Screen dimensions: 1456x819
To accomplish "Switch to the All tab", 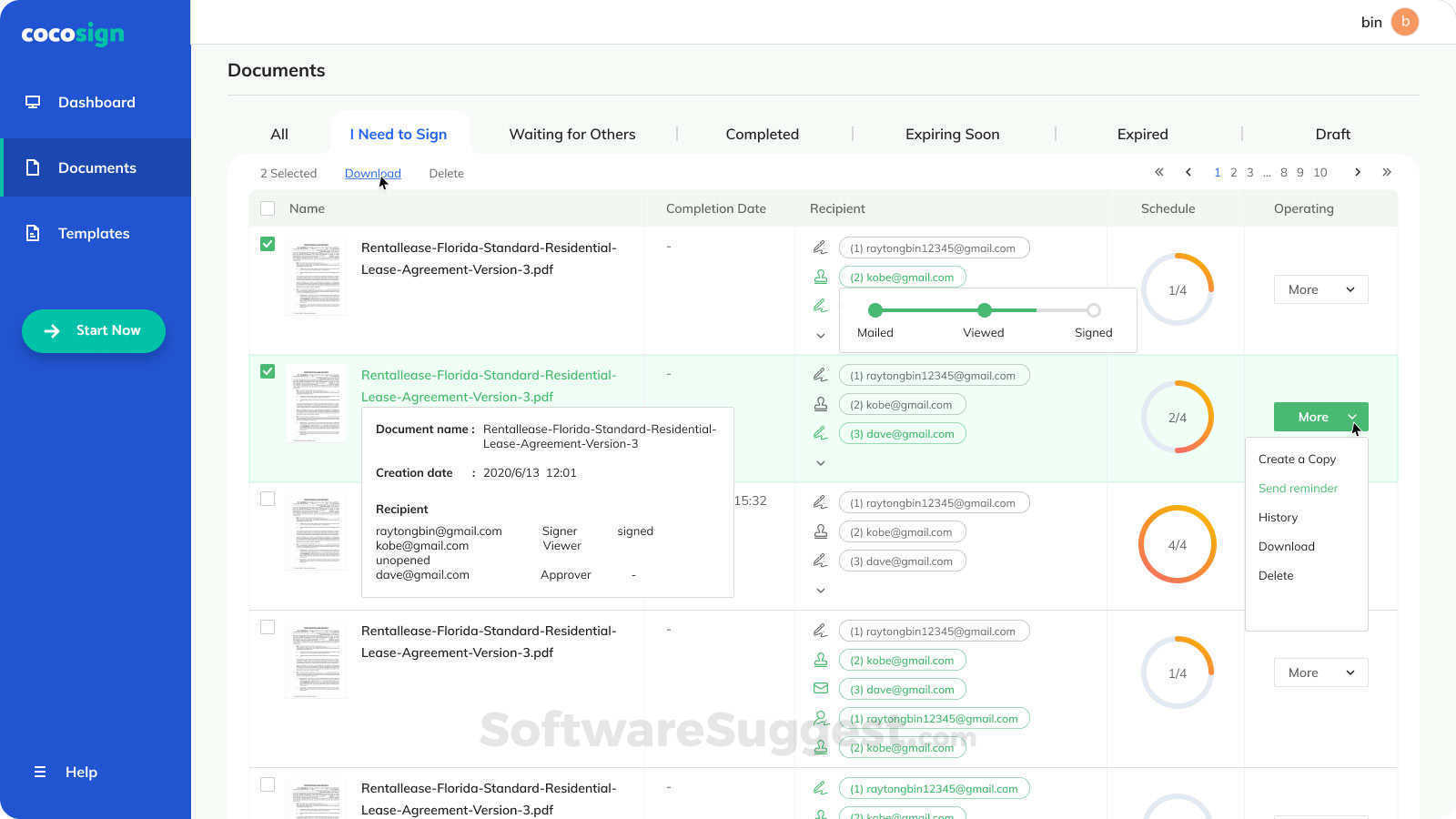I will point(279,134).
